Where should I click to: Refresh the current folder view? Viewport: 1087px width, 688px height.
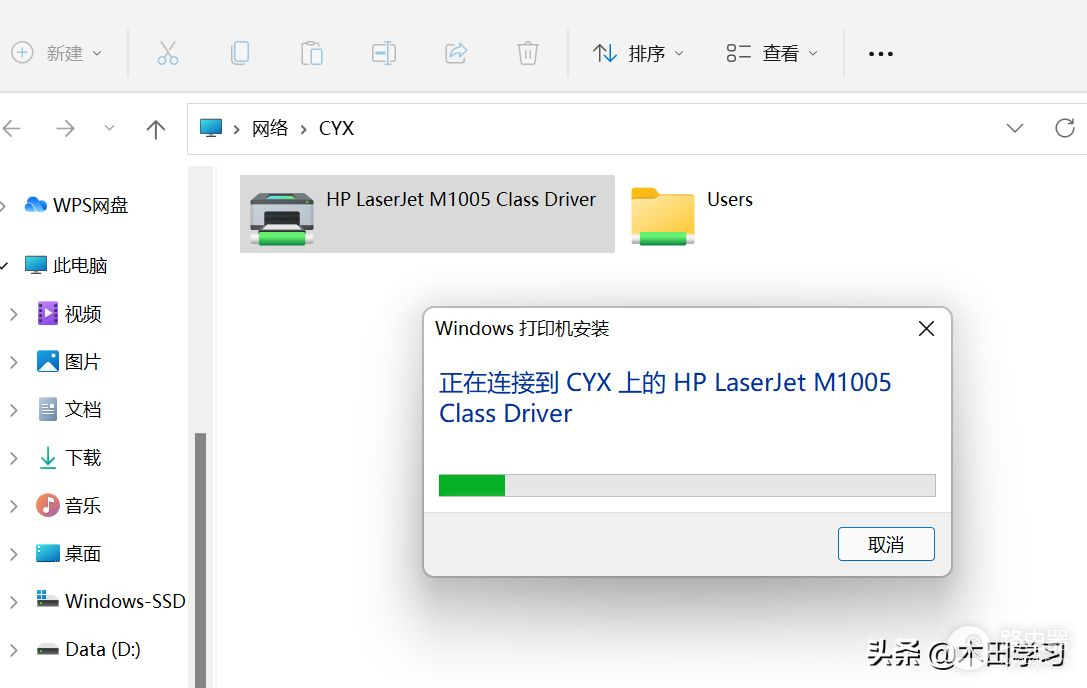[1065, 128]
